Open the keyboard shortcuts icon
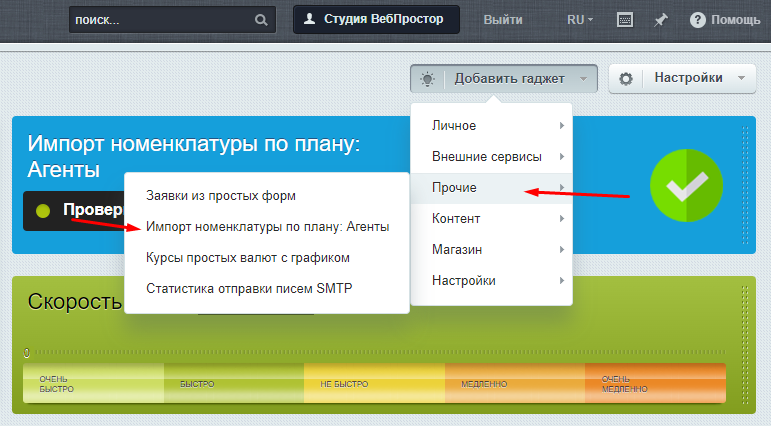The image size is (771, 426). [x=625, y=20]
